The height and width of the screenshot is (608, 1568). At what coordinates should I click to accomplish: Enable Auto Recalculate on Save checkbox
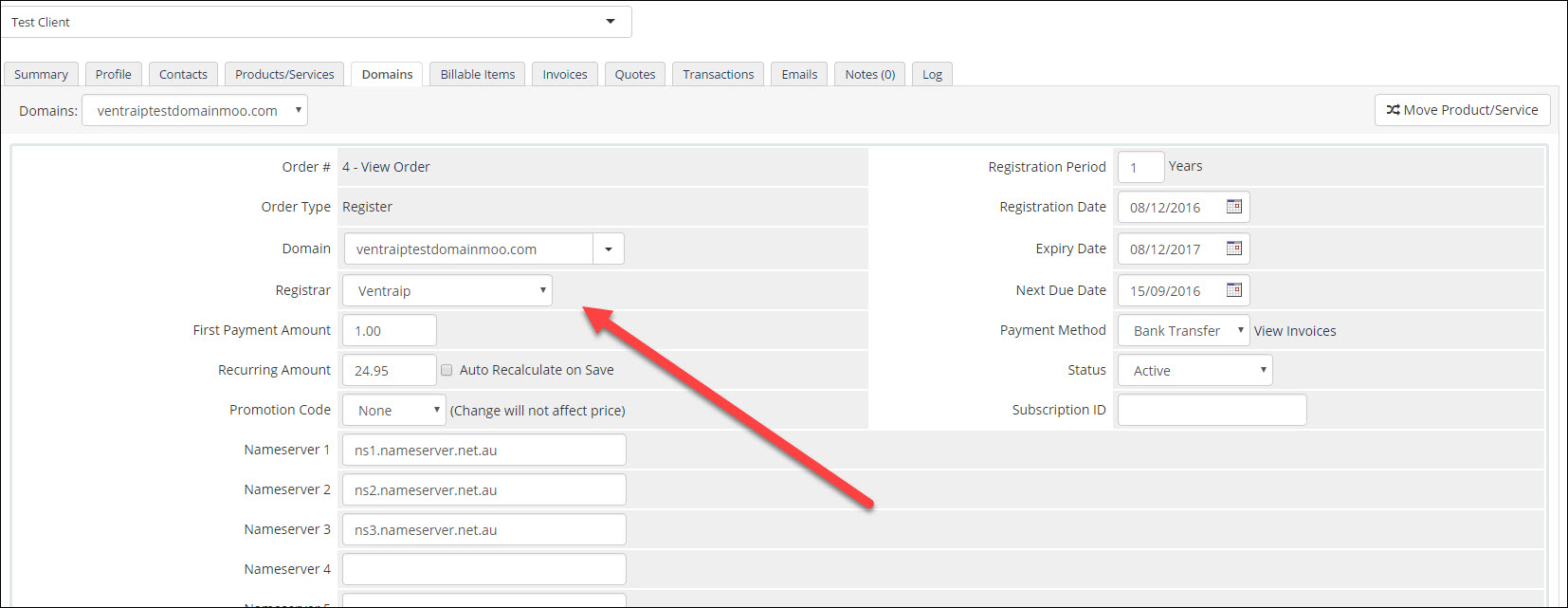click(447, 370)
